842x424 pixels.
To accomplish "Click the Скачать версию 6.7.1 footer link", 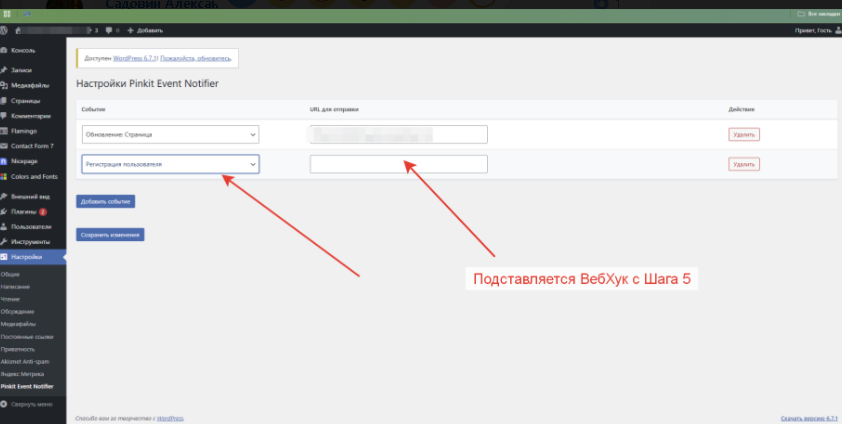I will click(809, 418).
